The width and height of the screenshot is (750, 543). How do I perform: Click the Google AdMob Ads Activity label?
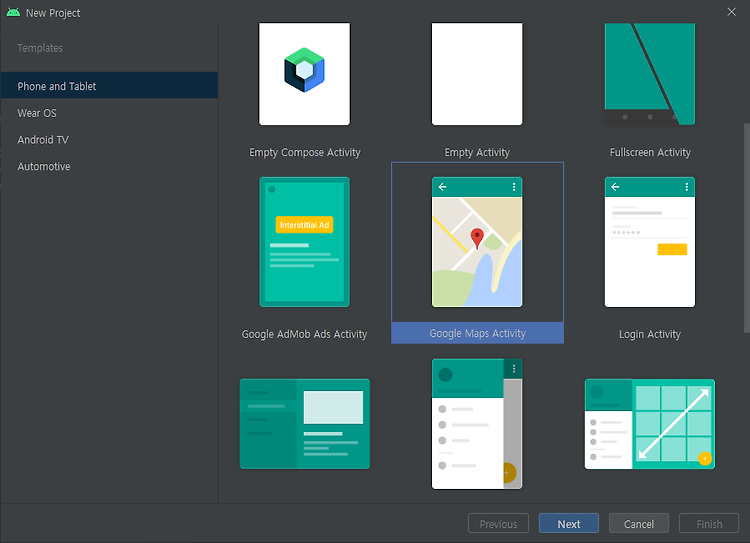(304, 334)
